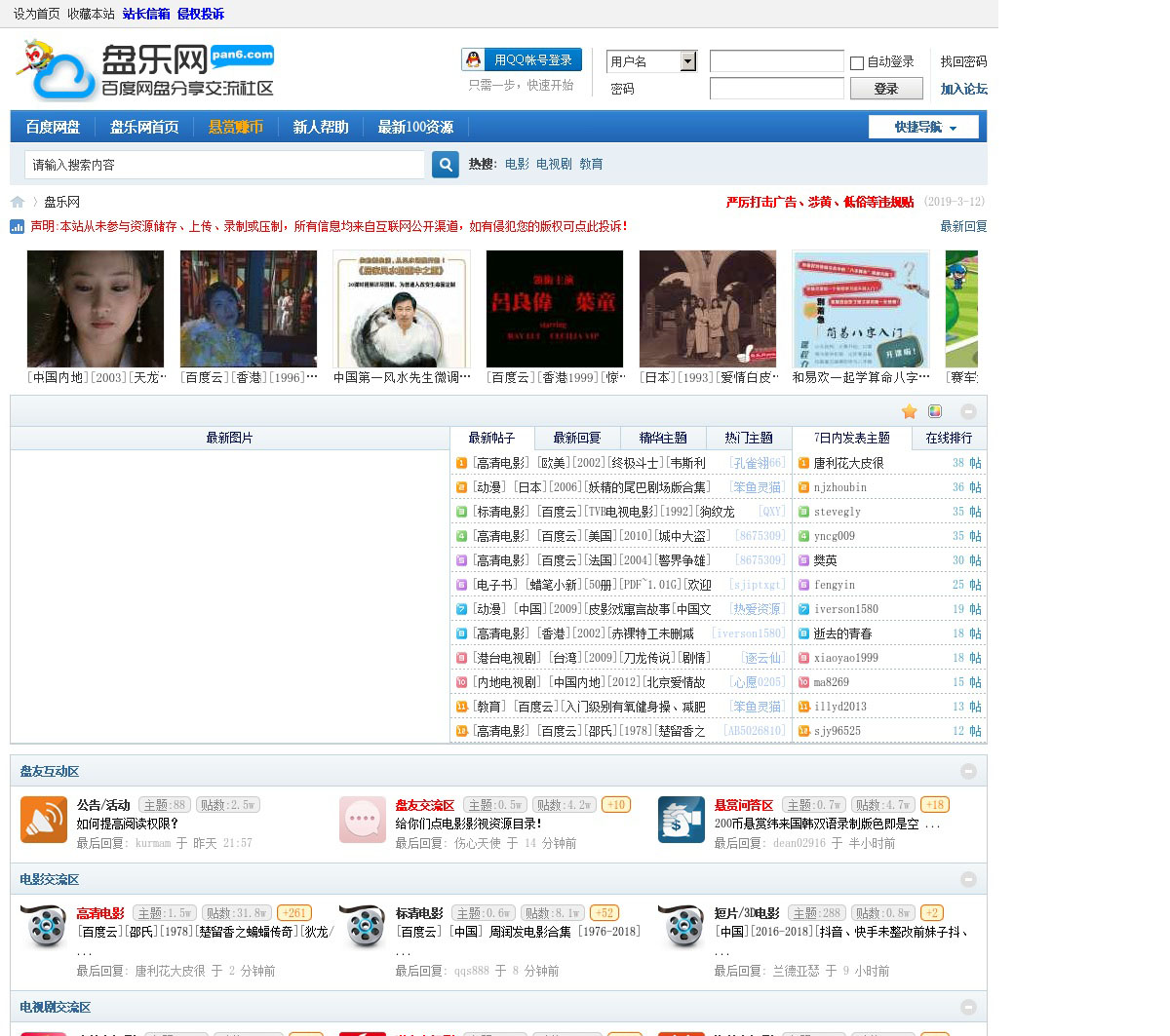Click the film reel icon beside 高清电影
Image resolution: width=1170 pixels, height=1036 pixels.
(x=44, y=927)
